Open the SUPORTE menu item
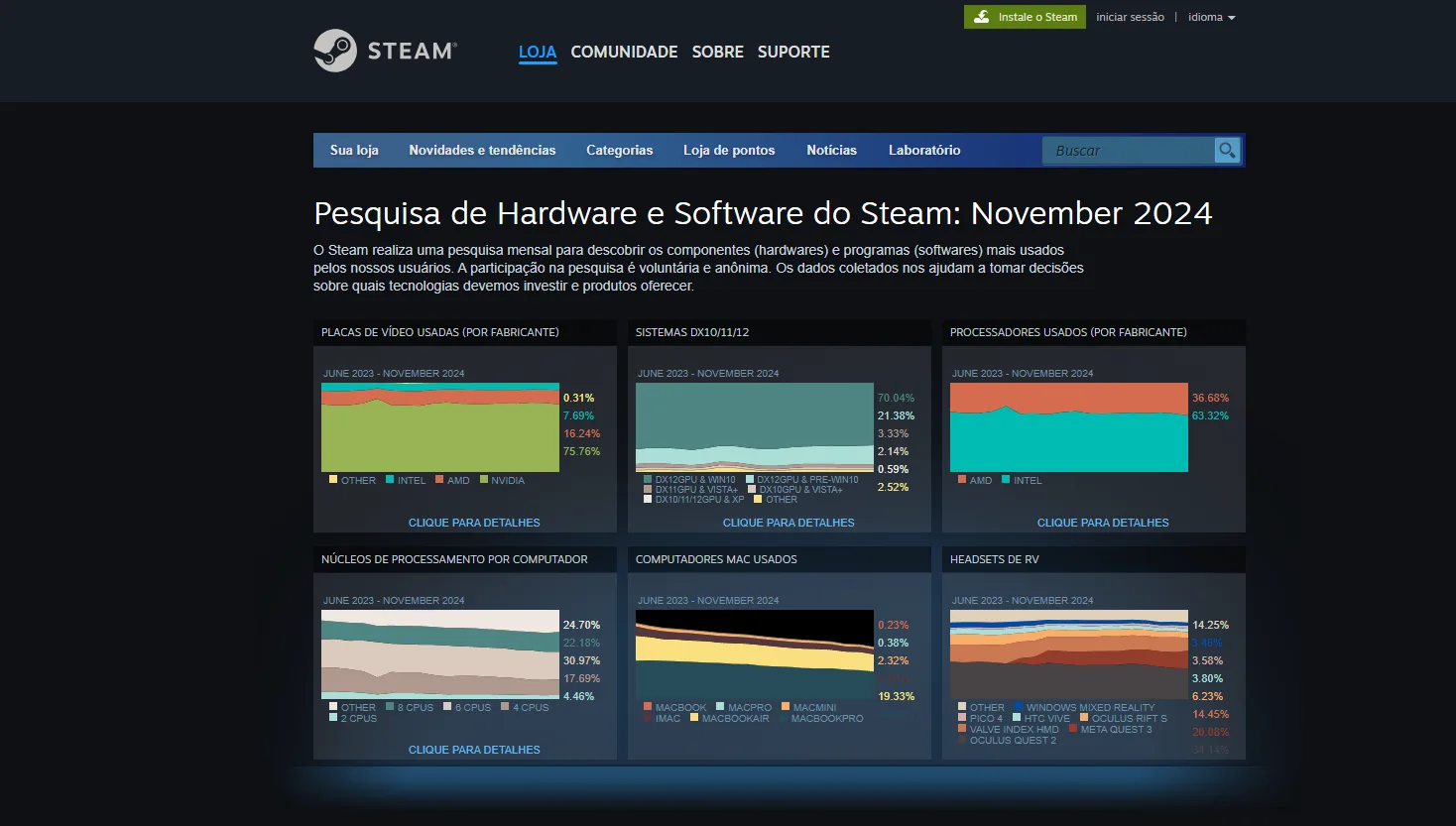Screen dimensions: 1456x826 792,52
